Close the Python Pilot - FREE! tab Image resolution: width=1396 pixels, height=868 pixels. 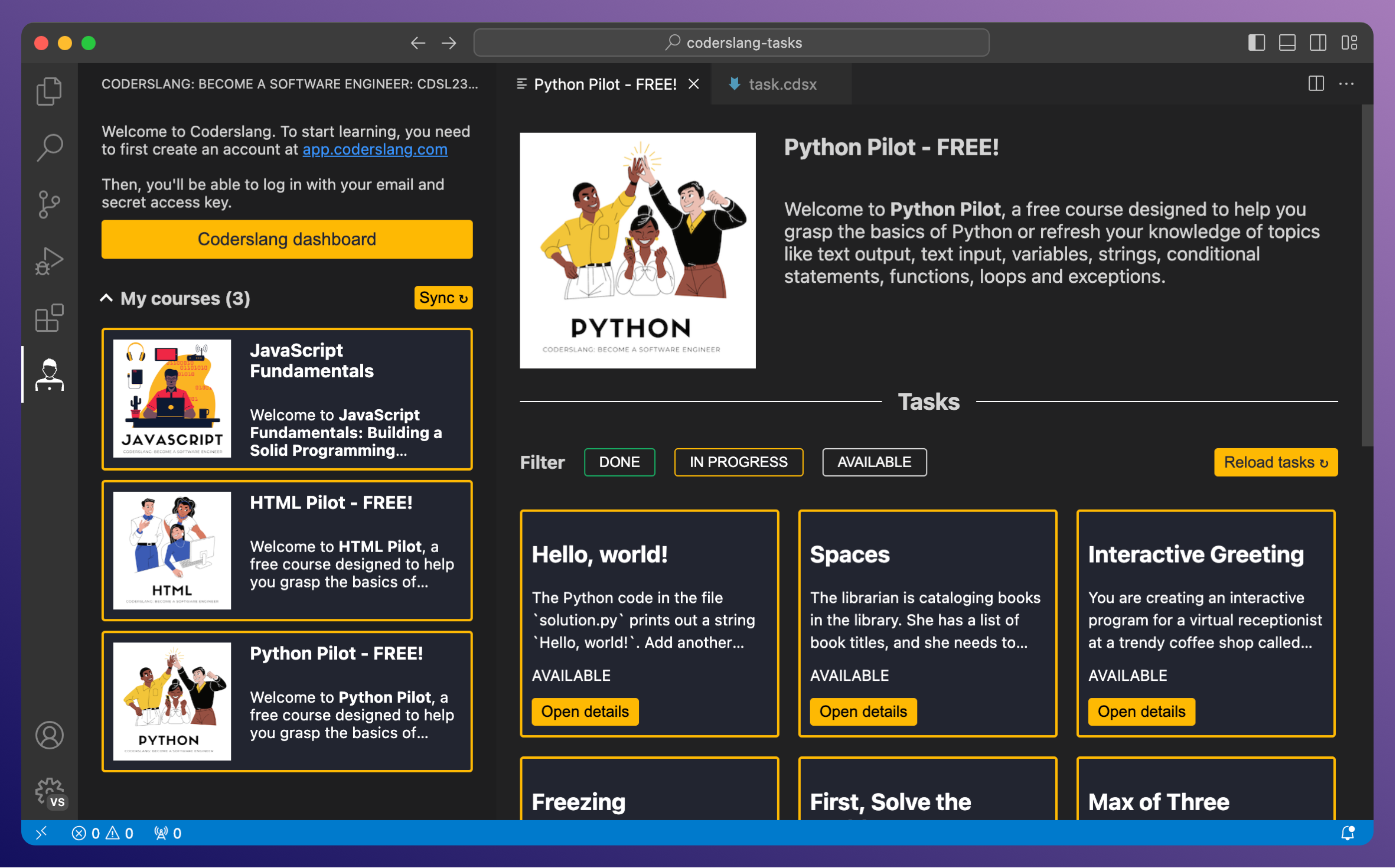tap(694, 84)
